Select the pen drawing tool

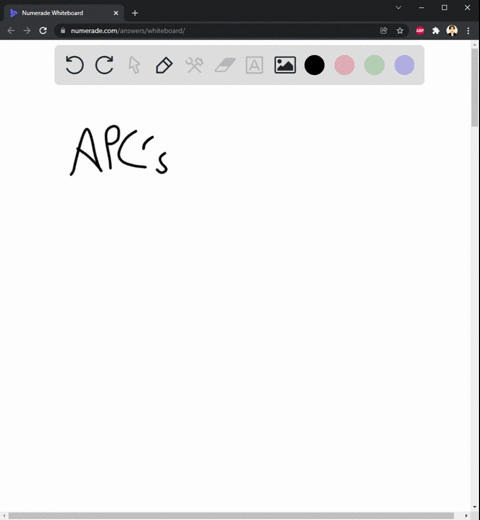pyautogui.click(x=164, y=65)
